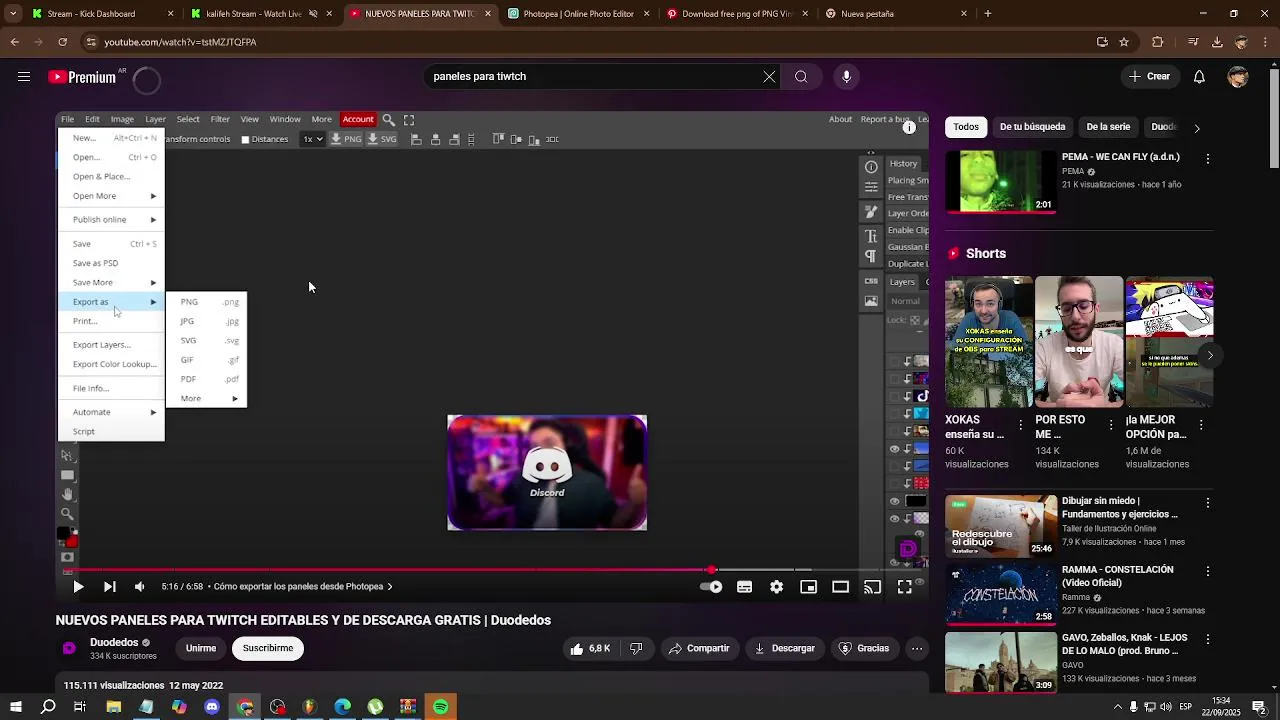Open Discord from the taskbar
The width and height of the screenshot is (1280, 720).
click(x=212, y=707)
